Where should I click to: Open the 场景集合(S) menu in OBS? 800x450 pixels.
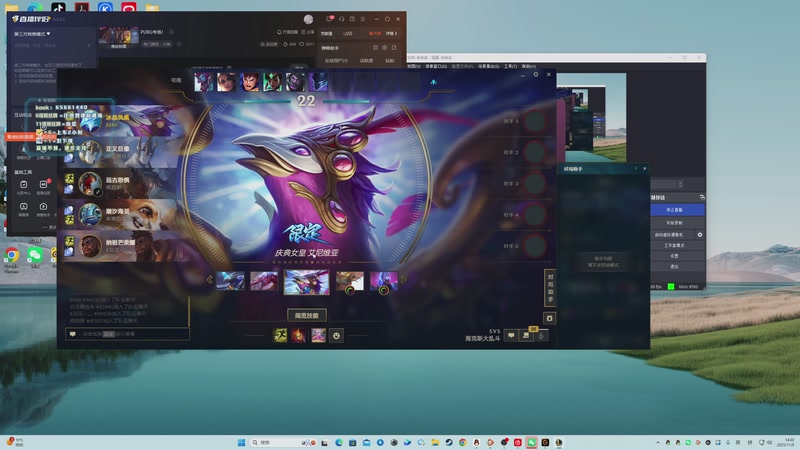coord(488,66)
